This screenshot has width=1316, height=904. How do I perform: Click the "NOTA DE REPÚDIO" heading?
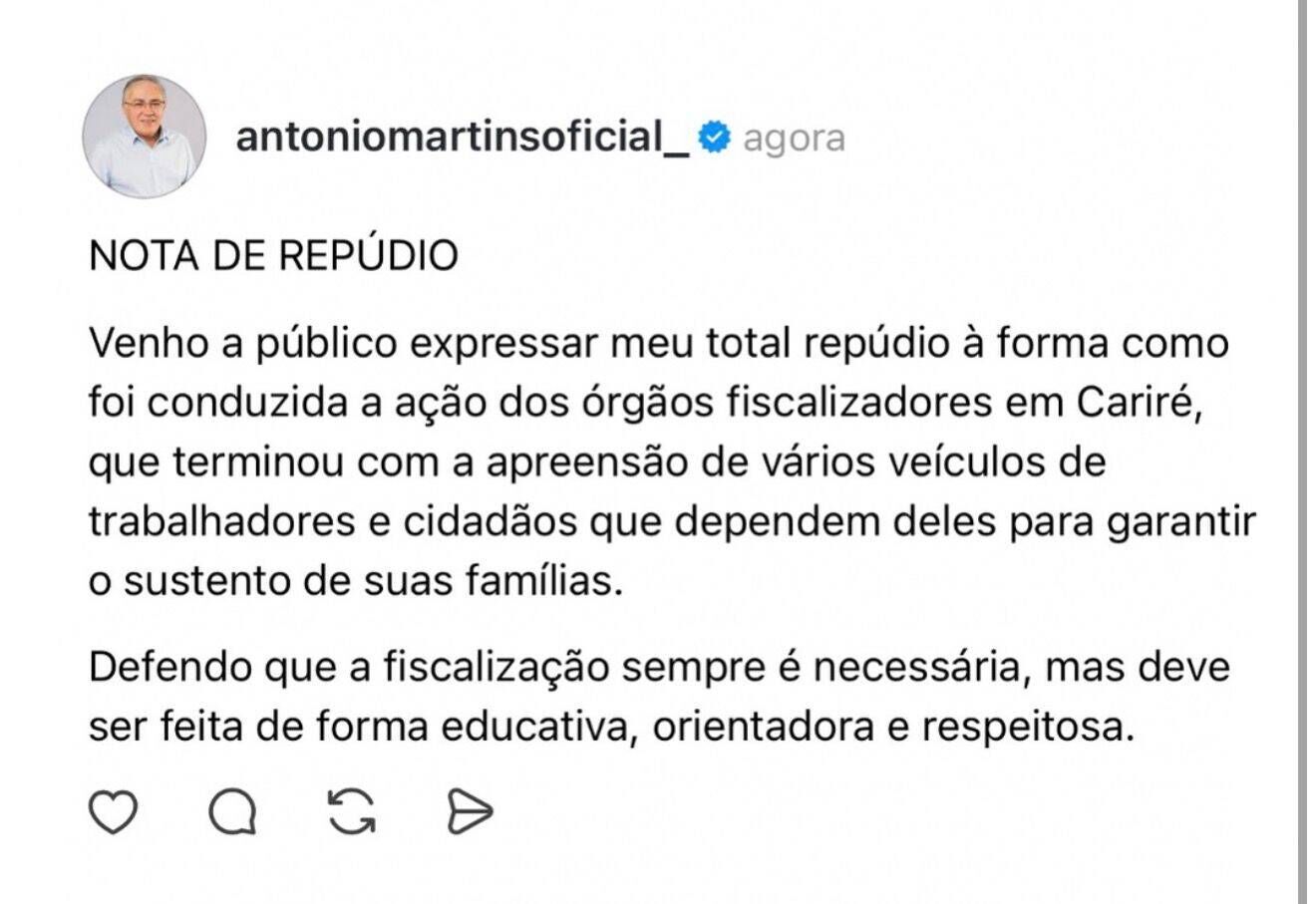(273, 256)
